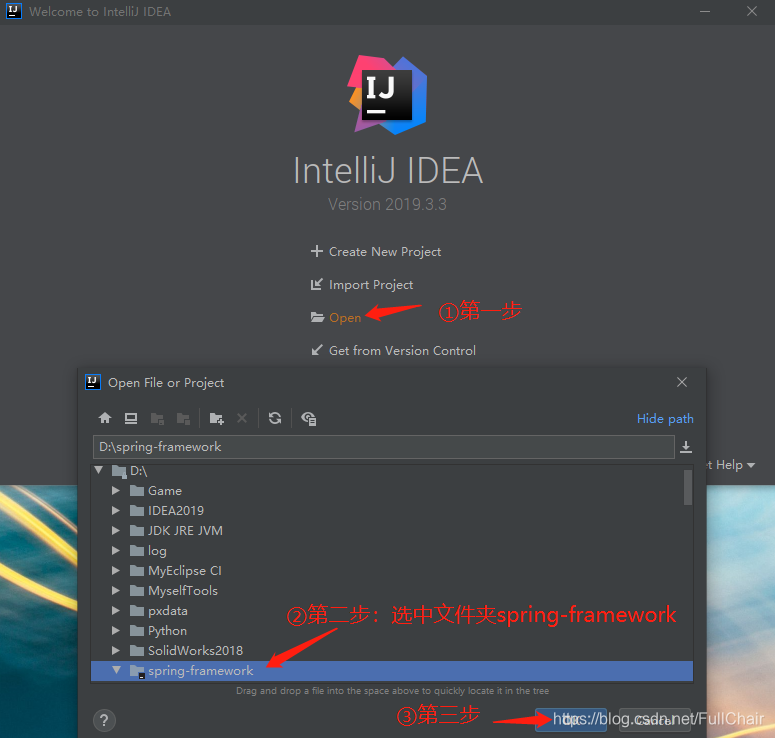Click the file tree vertical scrollbar

click(688, 487)
